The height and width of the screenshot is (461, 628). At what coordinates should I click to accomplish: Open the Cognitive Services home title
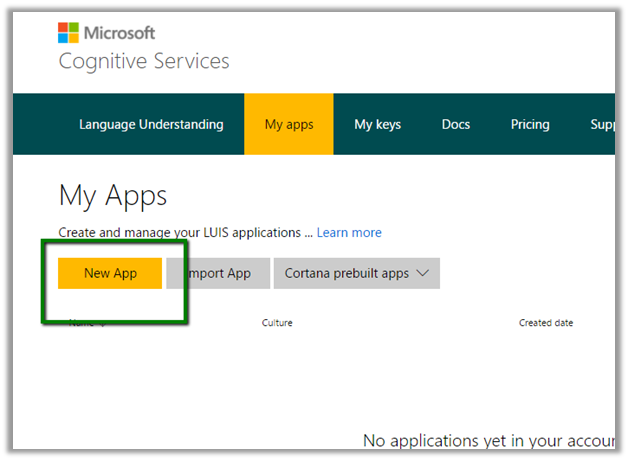pyautogui.click(x=144, y=62)
